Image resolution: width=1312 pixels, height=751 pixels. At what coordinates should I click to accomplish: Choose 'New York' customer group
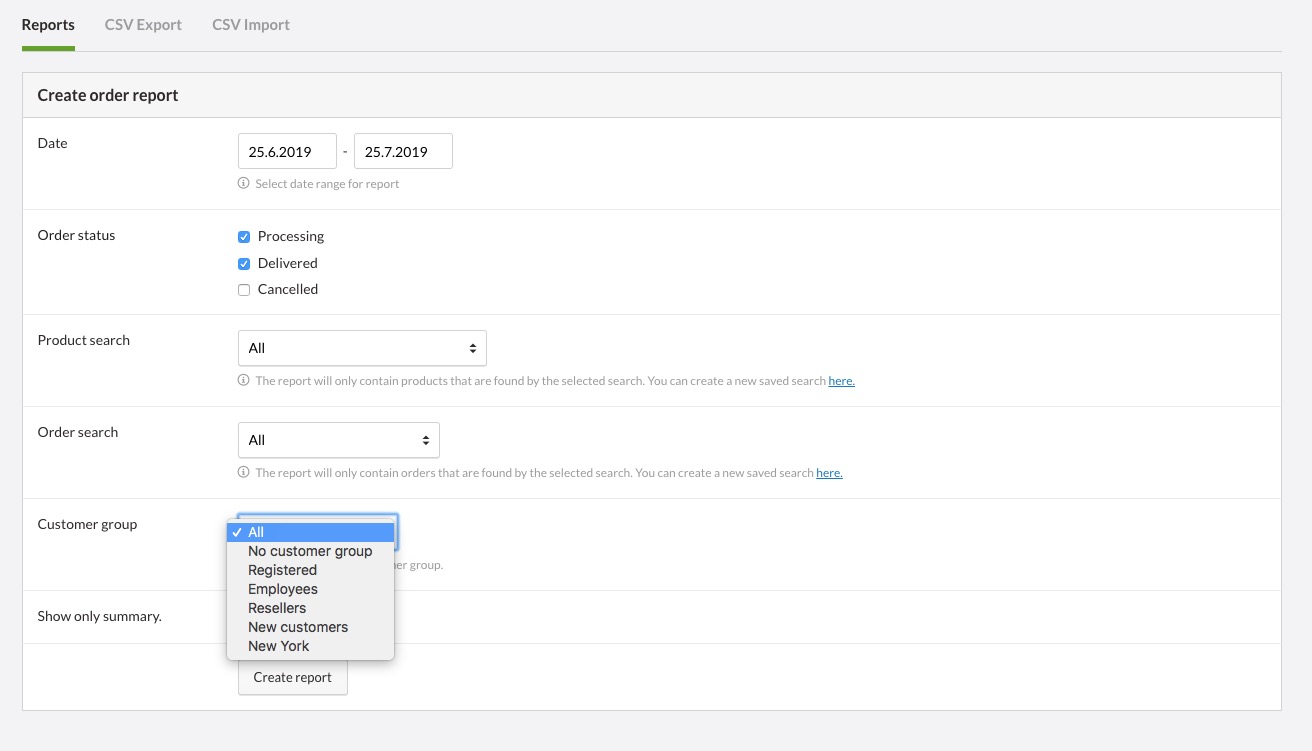(x=311, y=646)
